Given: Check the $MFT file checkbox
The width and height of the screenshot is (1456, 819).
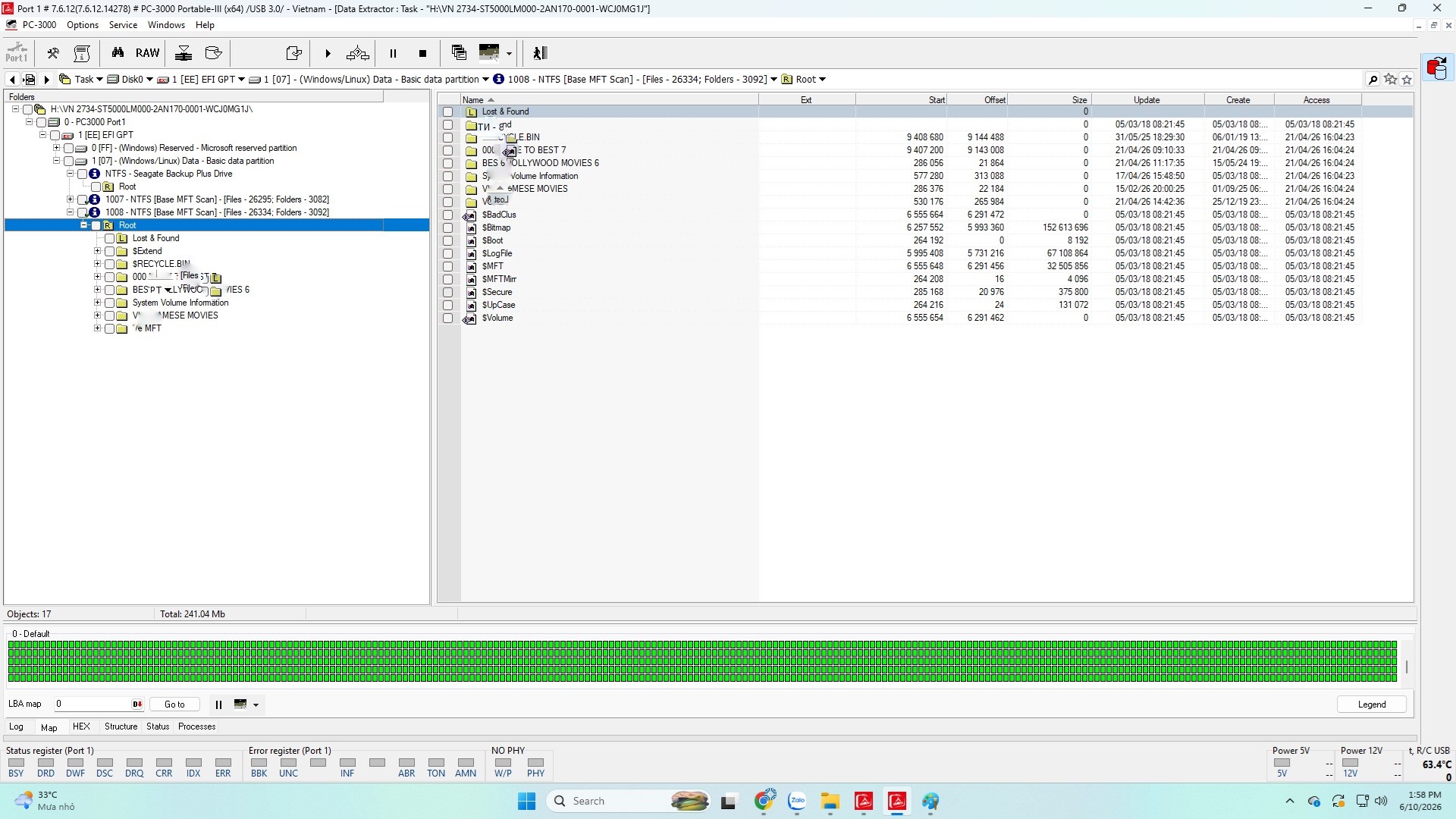Looking at the screenshot, I should [447, 267].
